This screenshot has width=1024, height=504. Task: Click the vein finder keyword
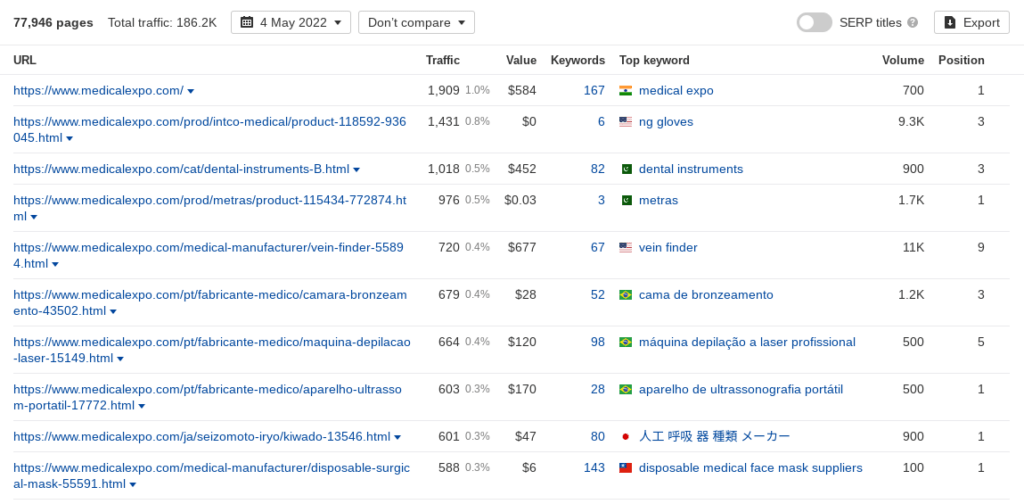(x=668, y=247)
